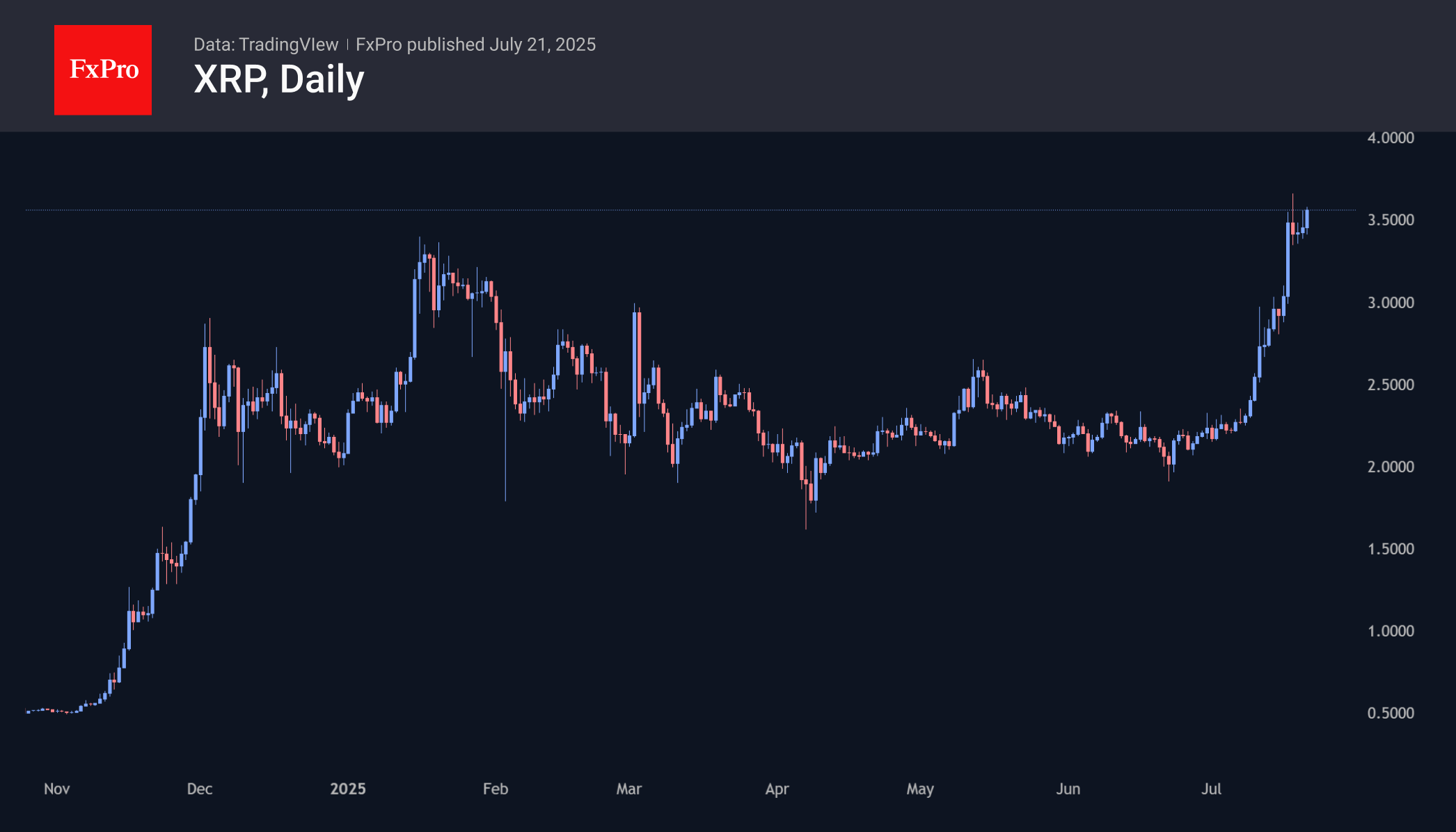This screenshot has height=832, width=1456.
Task: Click the 1.5000 price axis label
Action: [1390, 549]
